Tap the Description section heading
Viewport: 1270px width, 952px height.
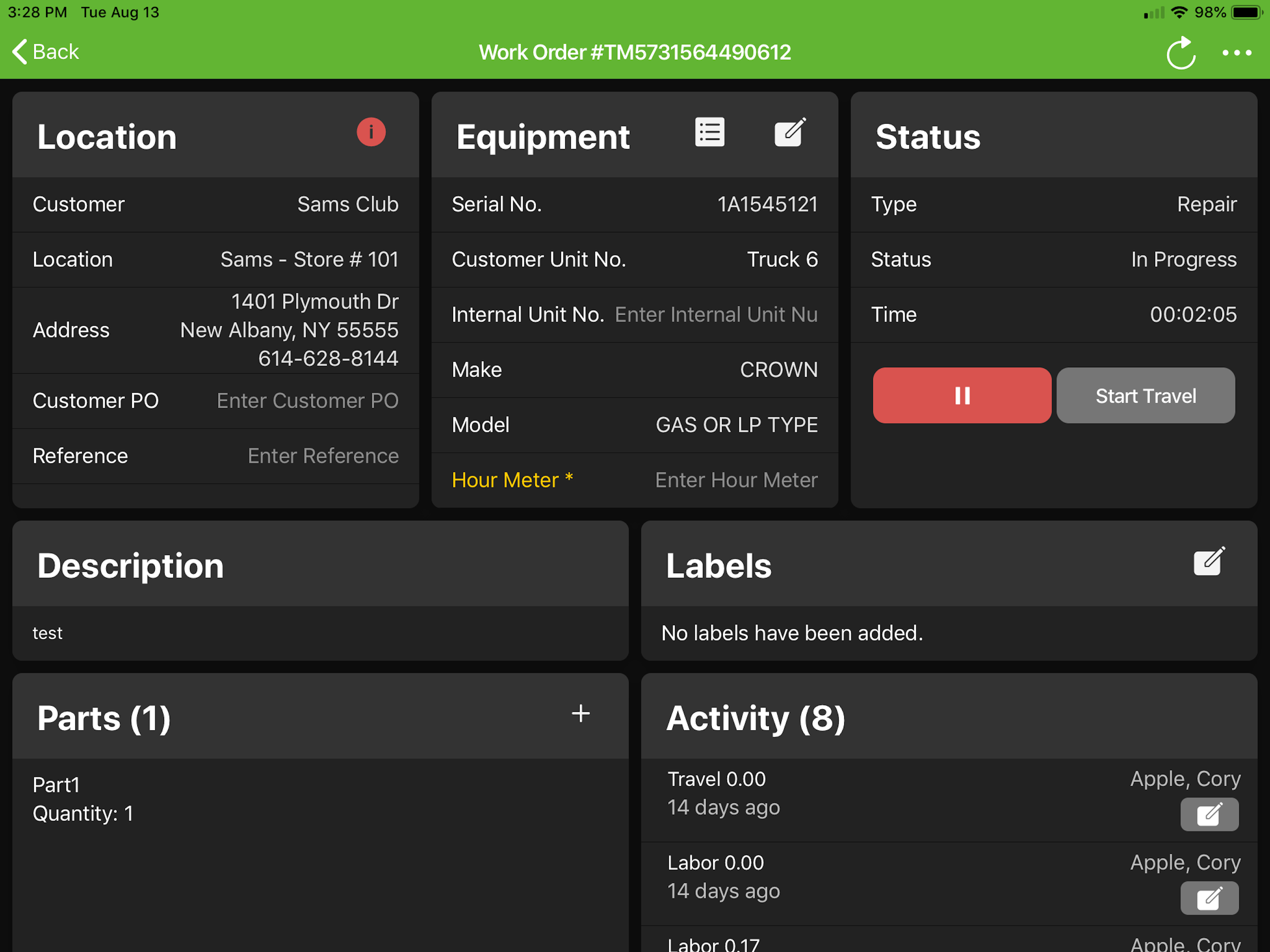130,566
